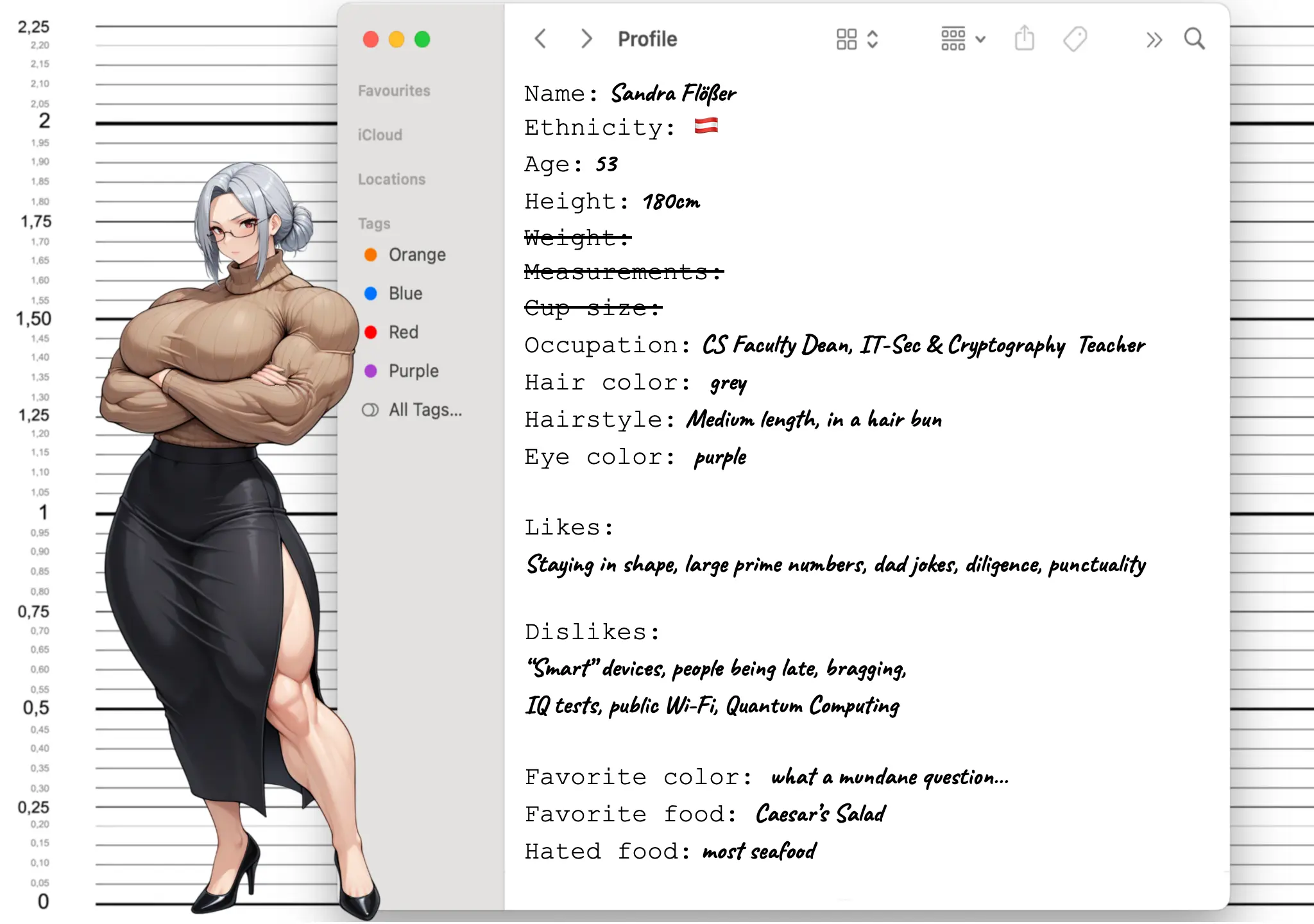Click the Red tag color dot
Image resolution: width=1314 pixels, height=924 pixels.
click(370, 332)
